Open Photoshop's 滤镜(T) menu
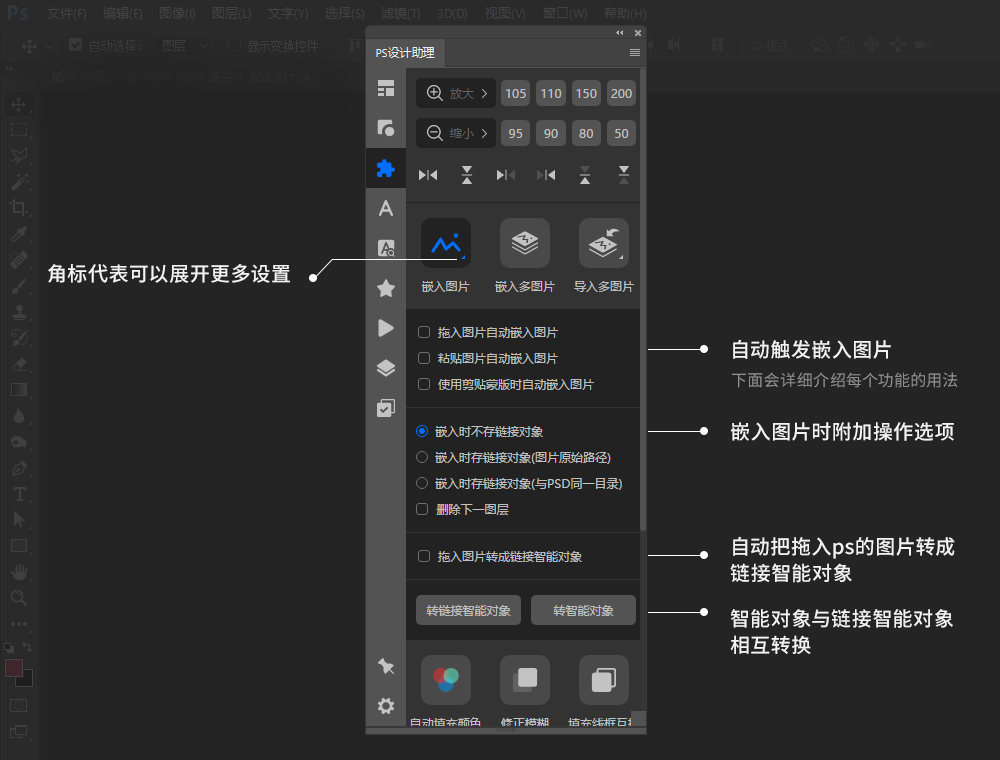This screenshot has height=760, width=1000. [401, 13]
